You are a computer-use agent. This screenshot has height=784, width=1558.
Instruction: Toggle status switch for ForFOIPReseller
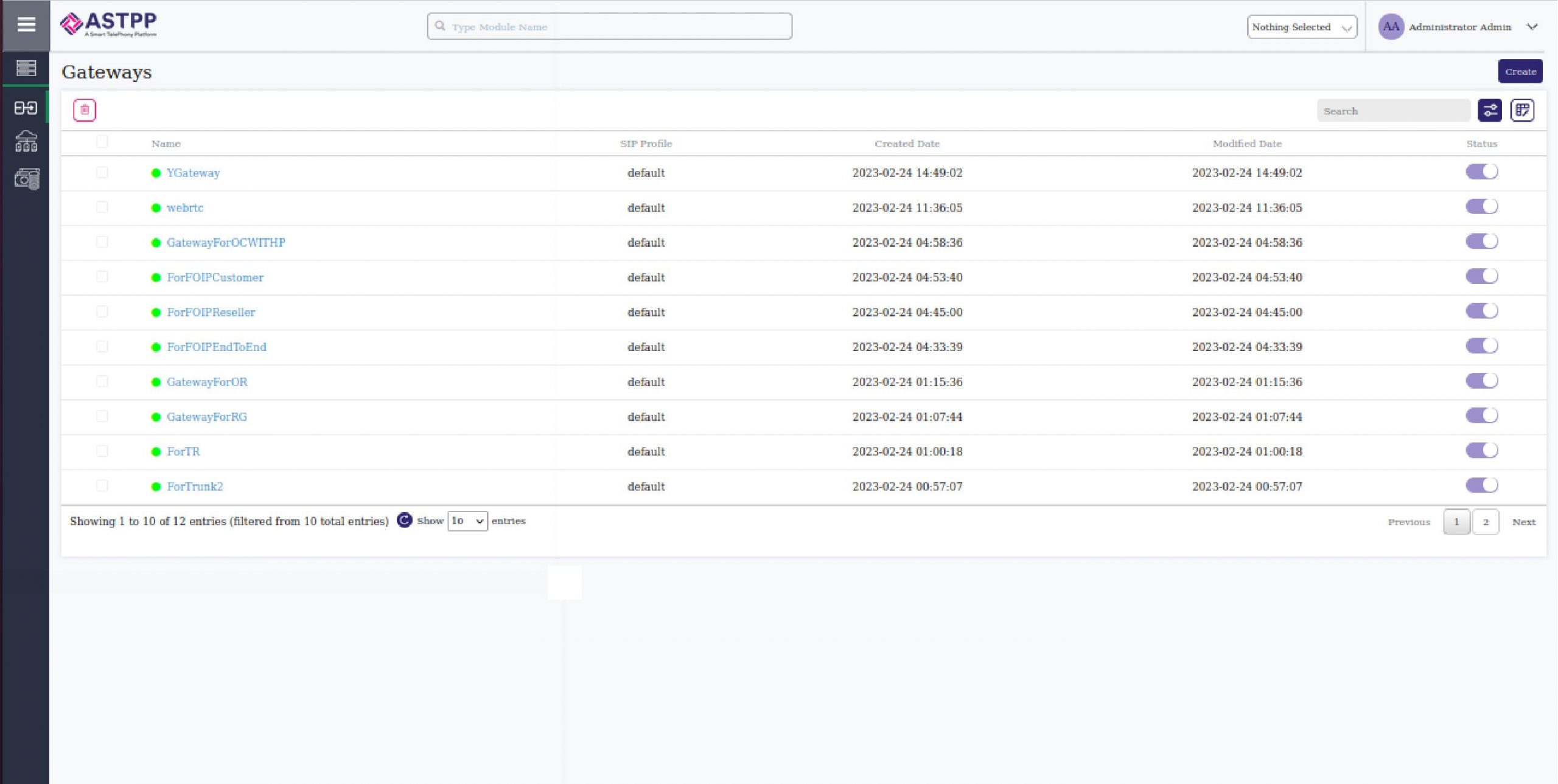point(1482,311)
